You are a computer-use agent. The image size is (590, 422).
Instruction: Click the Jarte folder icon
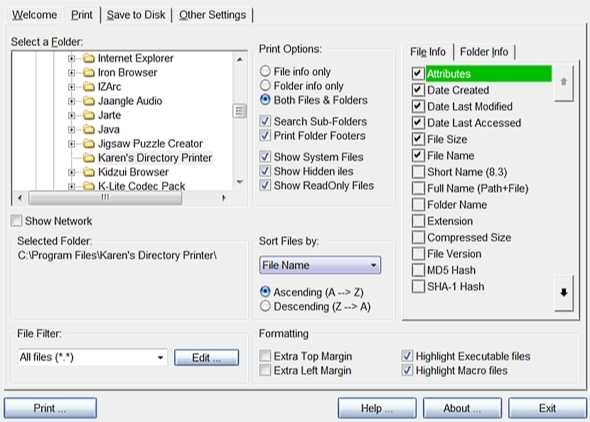88,115
